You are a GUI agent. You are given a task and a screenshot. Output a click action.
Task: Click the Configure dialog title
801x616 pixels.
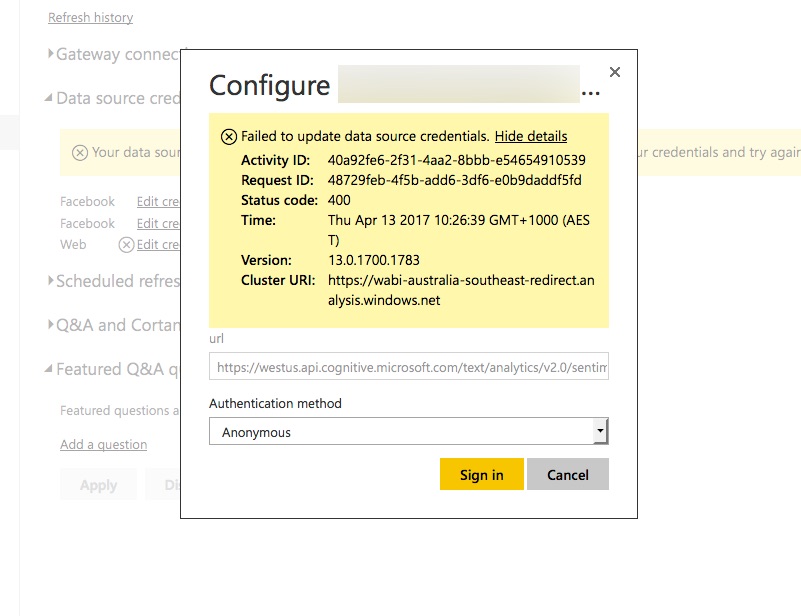coord(270,85)
